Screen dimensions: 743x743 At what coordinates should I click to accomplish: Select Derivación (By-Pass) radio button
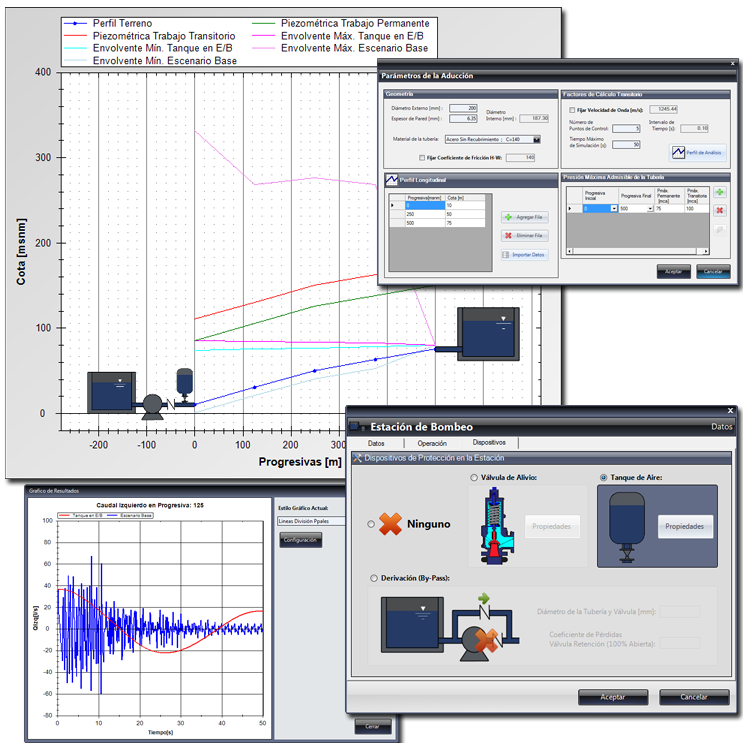pos(374,578)
